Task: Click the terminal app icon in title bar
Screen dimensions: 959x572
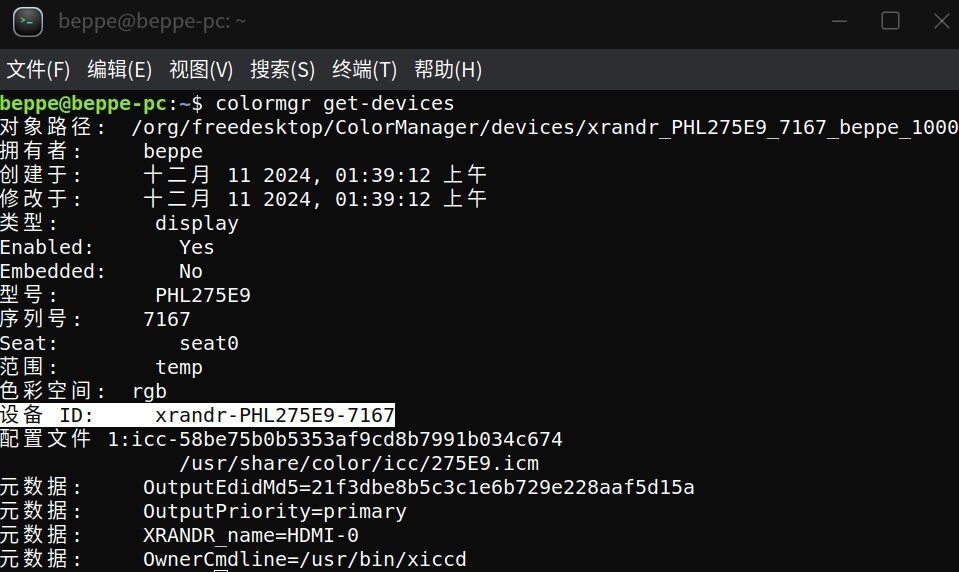Action: point(28,22)
